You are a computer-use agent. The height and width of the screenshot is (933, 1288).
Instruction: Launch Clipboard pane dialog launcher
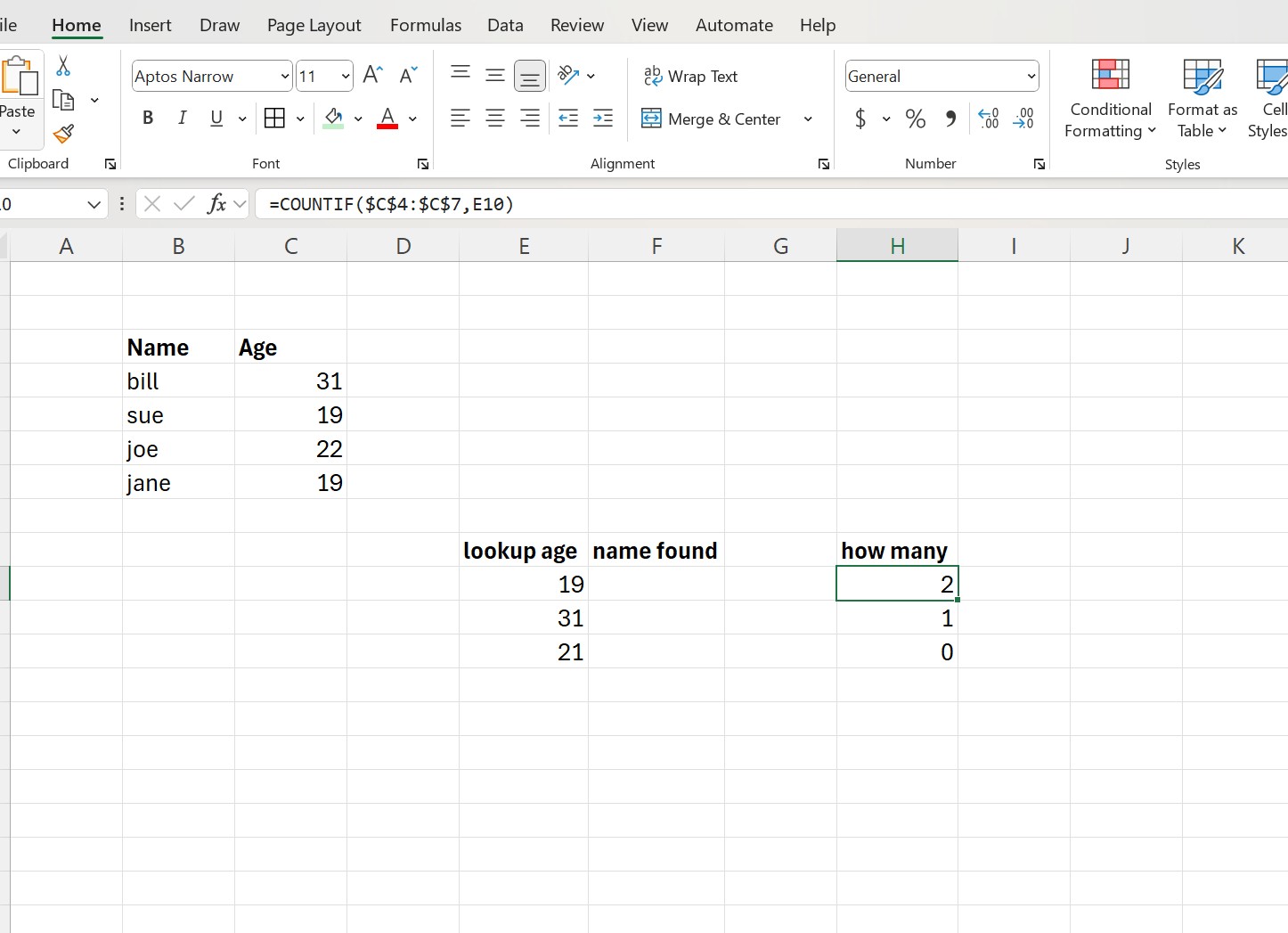coord(110,164)
